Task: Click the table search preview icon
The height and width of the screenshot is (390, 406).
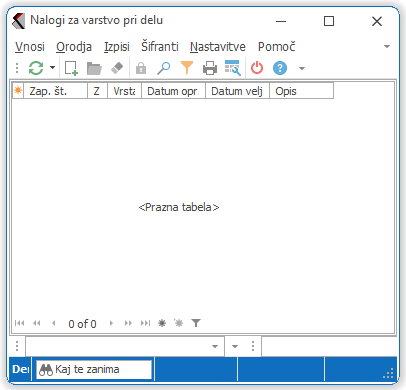Action: click(x=233, y=68)
